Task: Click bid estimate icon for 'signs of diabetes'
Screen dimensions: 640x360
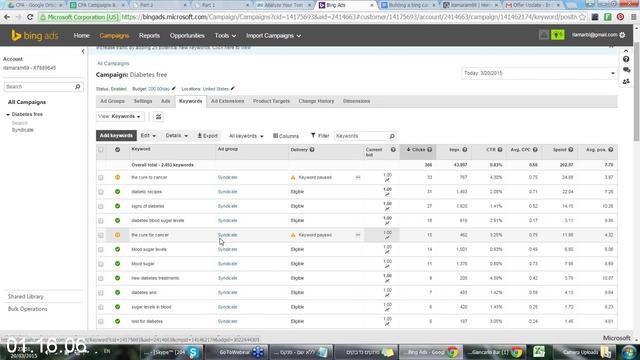Action: coord(387,209)
